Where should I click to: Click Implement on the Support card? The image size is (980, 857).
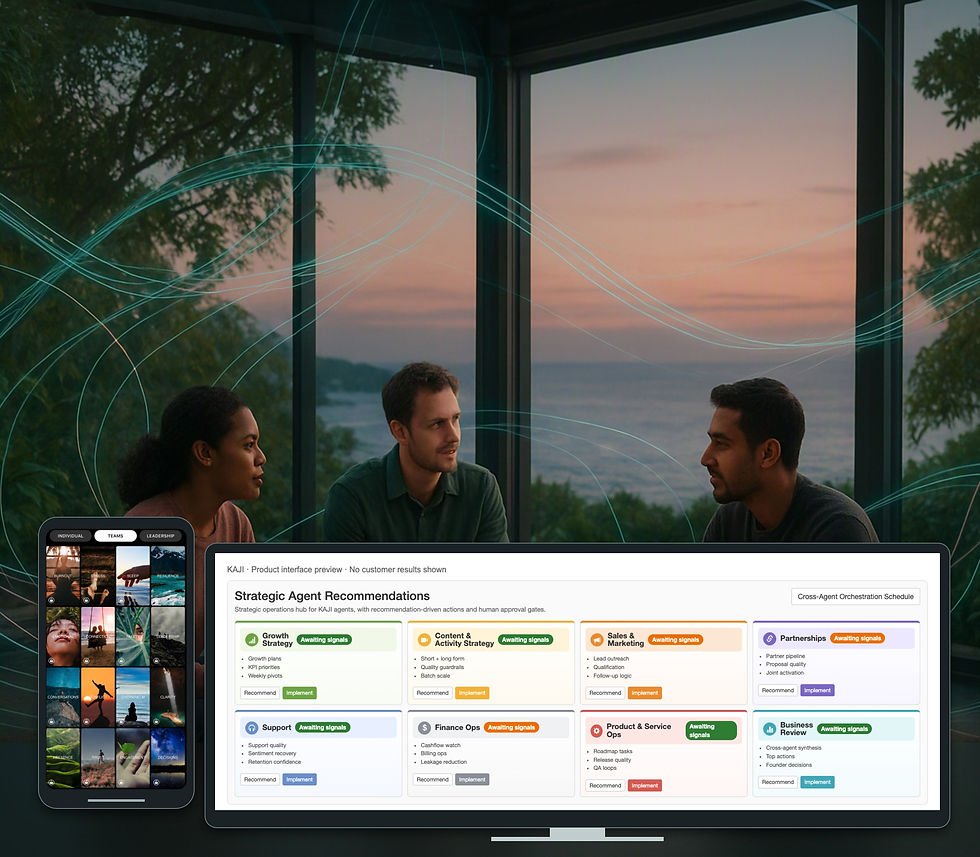(x=299, y=779)
